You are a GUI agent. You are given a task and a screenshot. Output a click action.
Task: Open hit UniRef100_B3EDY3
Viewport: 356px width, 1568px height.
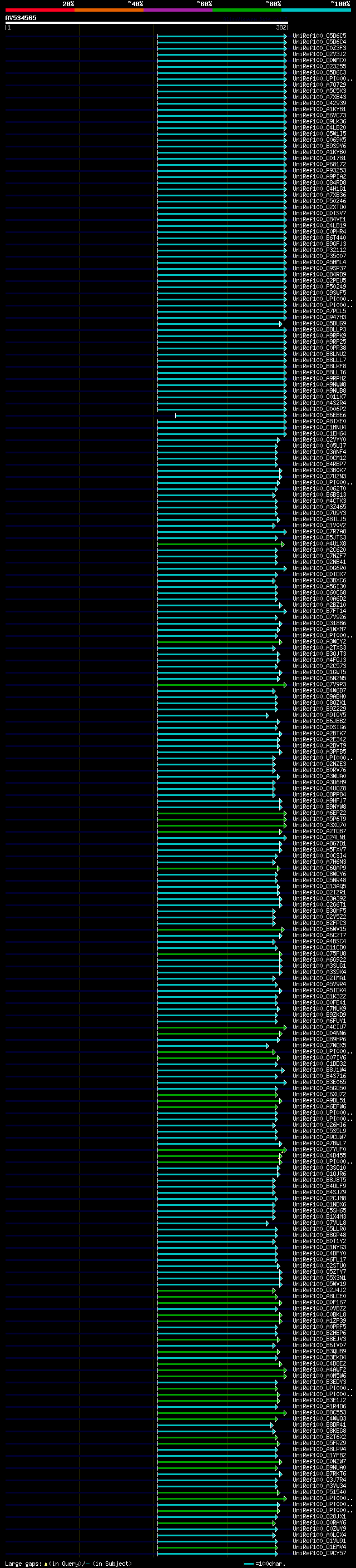[x=319, y=1382]
